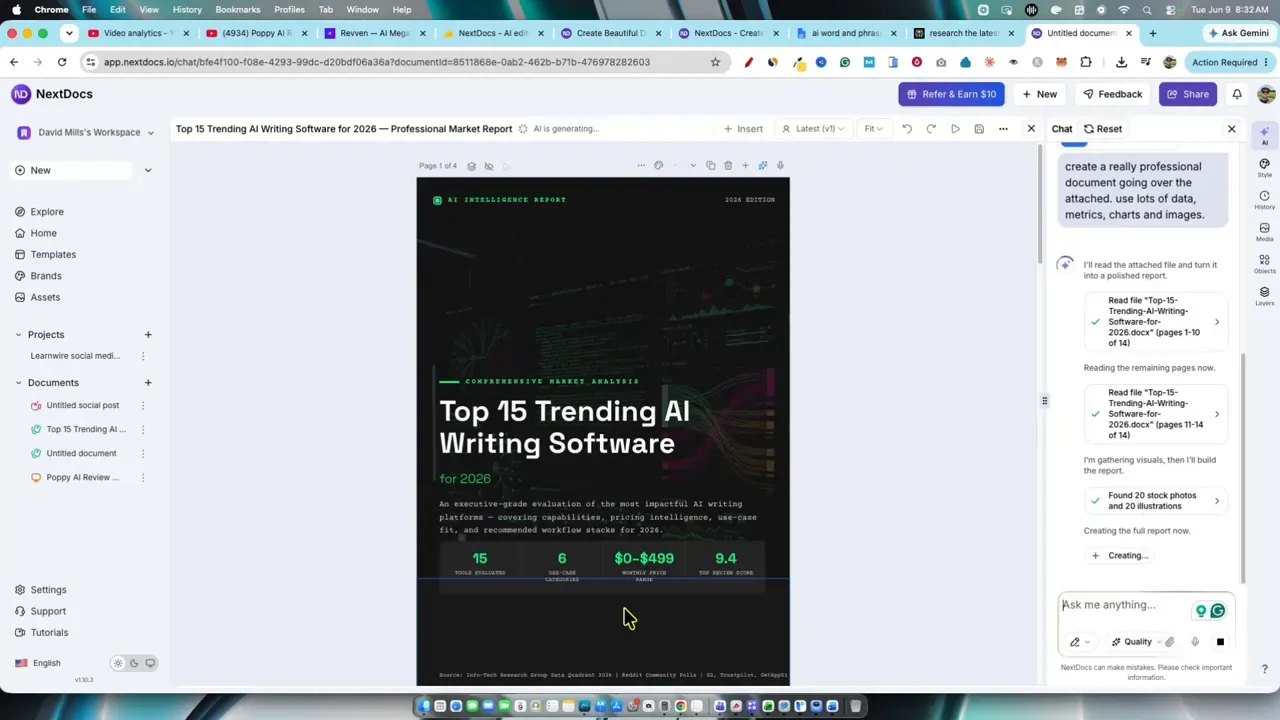1280x720 pixels.
Task: Click the microphone icon in chat input
Action: coord(1195,642)
